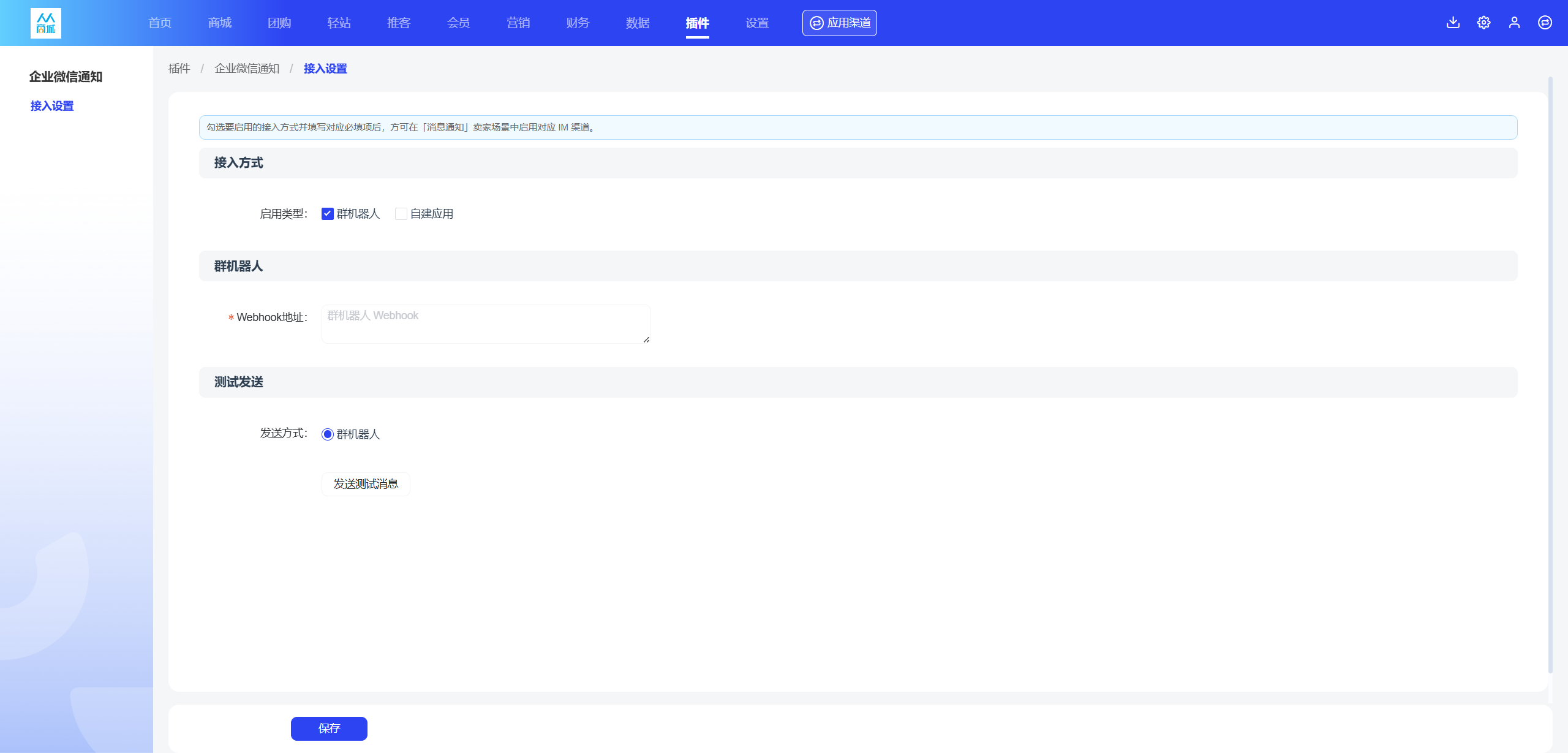Open 接入设置 in the sidebar
1568x753 pixels.
click(x=52, y=106)
